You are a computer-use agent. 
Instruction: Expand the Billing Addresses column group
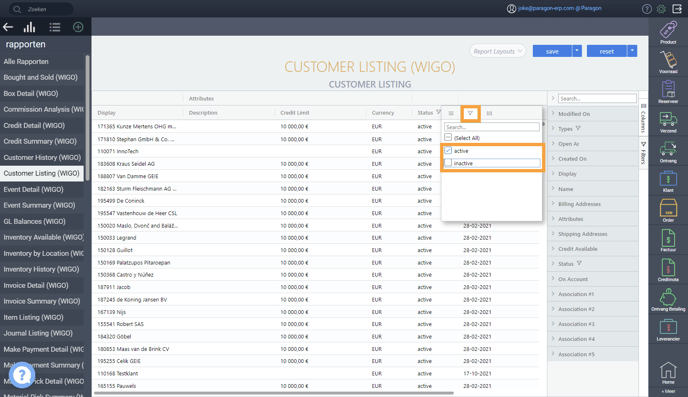(x=553, y=204)
